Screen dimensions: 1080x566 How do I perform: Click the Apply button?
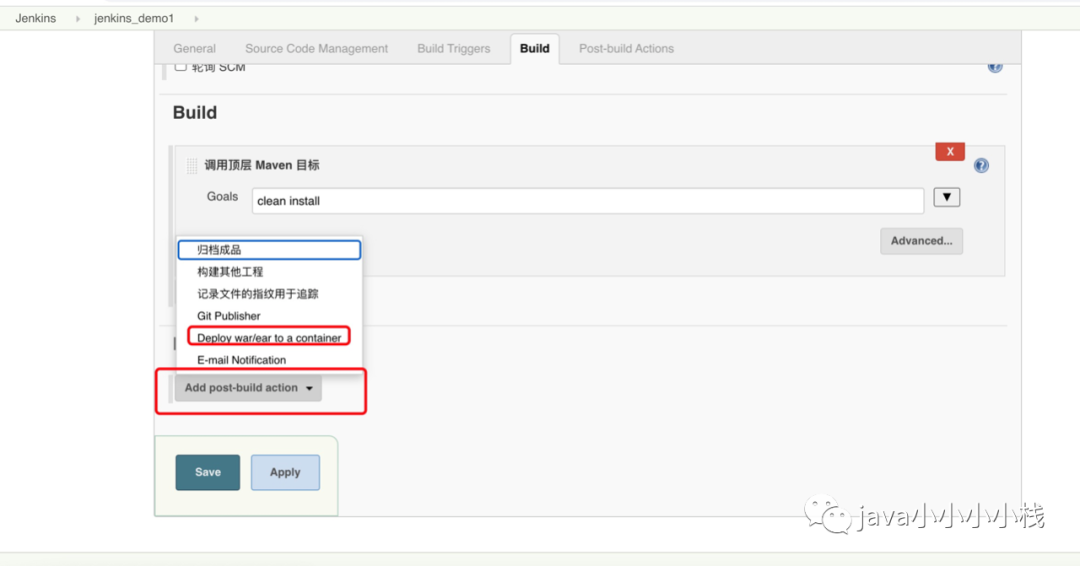click(x=285, y=472)
